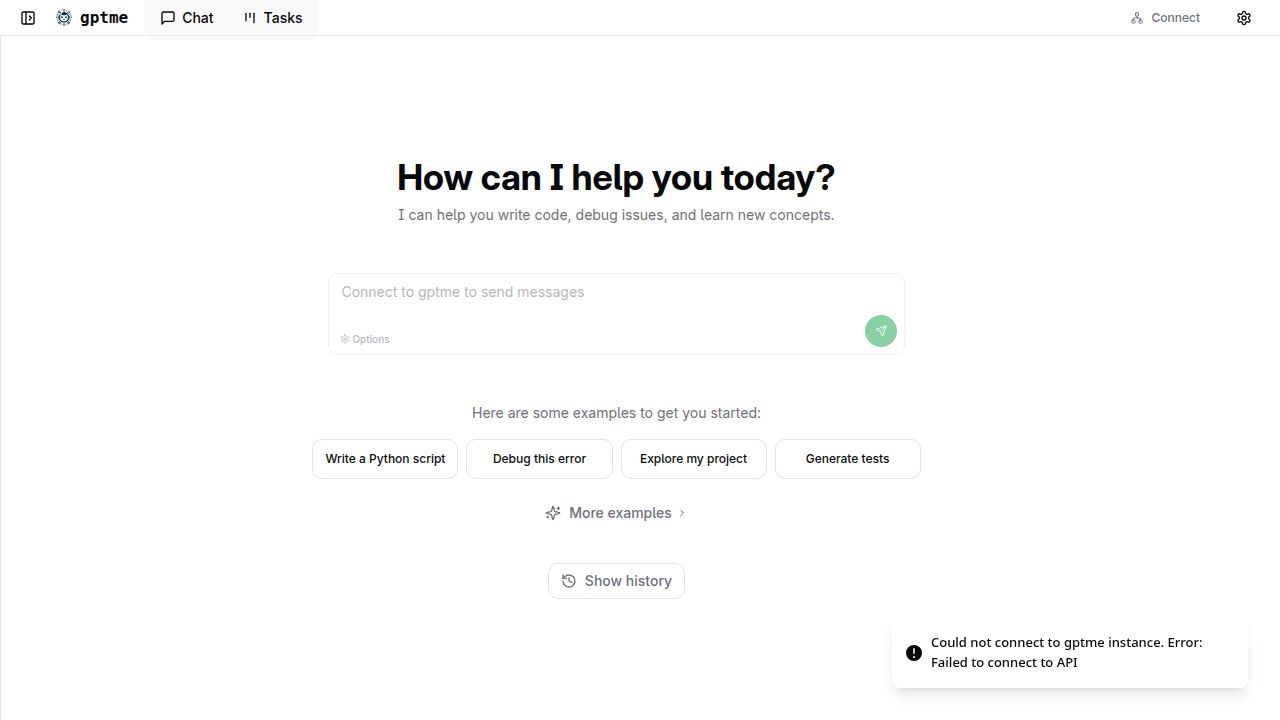Click the gptme logo icon
This screenshot has width=1280, height=720.
click(64, 18)
